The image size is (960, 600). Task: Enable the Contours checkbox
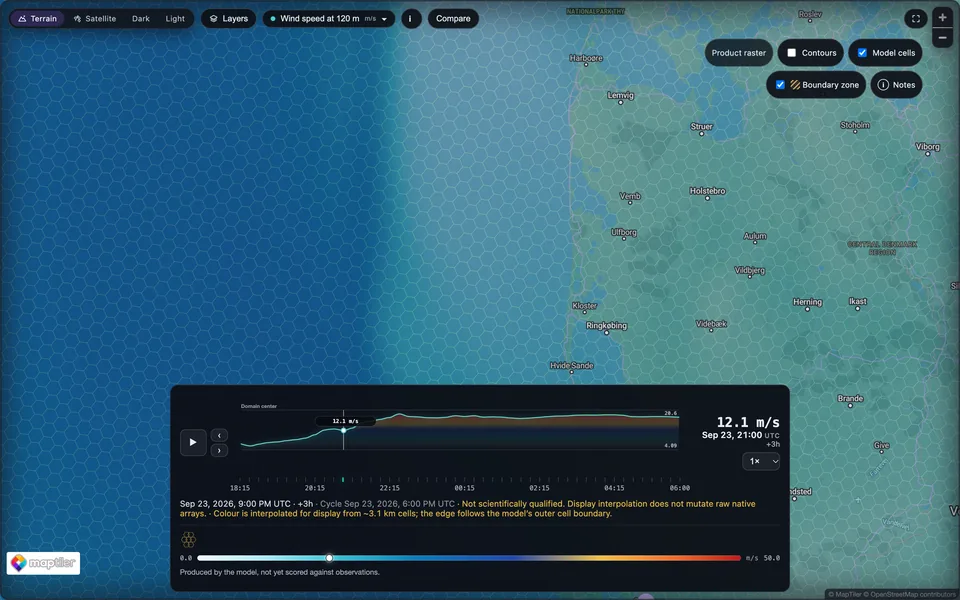(792, 53)
